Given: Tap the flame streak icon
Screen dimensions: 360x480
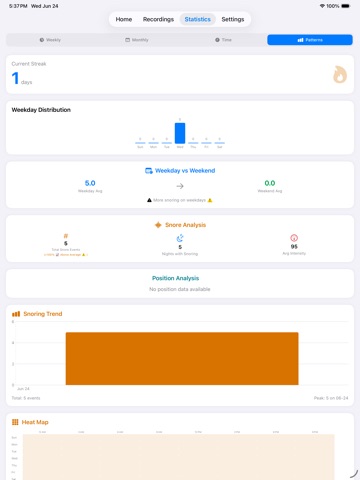Looking at the screenshot, I should pos(340,75).
